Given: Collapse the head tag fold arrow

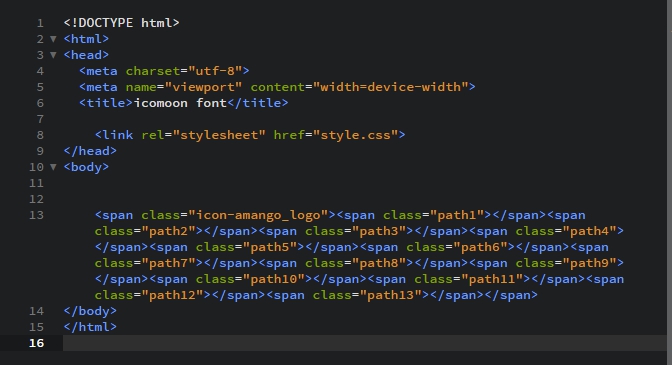Looking at the screenshot, I should 53,55.
